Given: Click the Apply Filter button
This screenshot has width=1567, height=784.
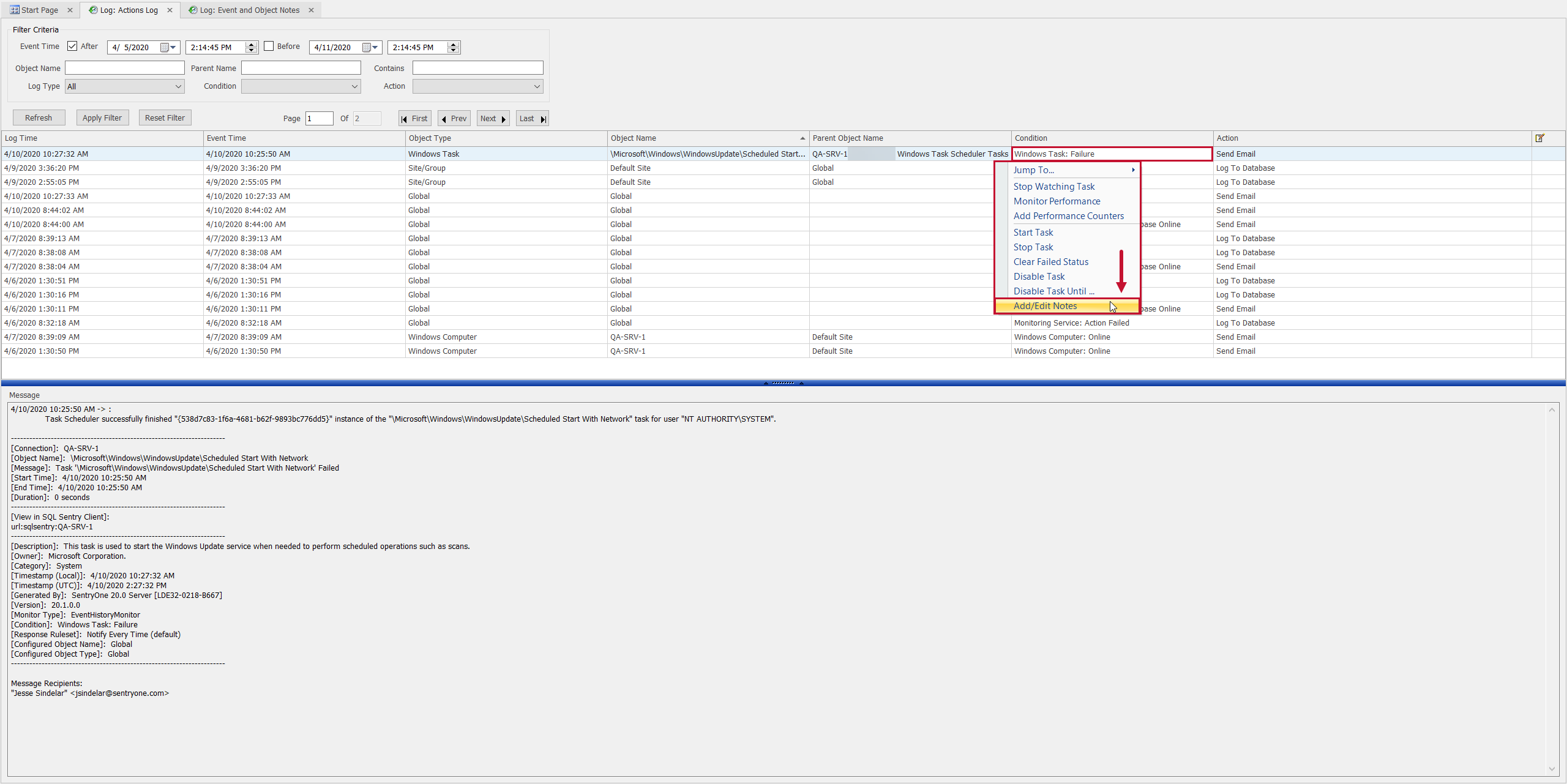Looking at the screenshot, I should pos(102,117).
